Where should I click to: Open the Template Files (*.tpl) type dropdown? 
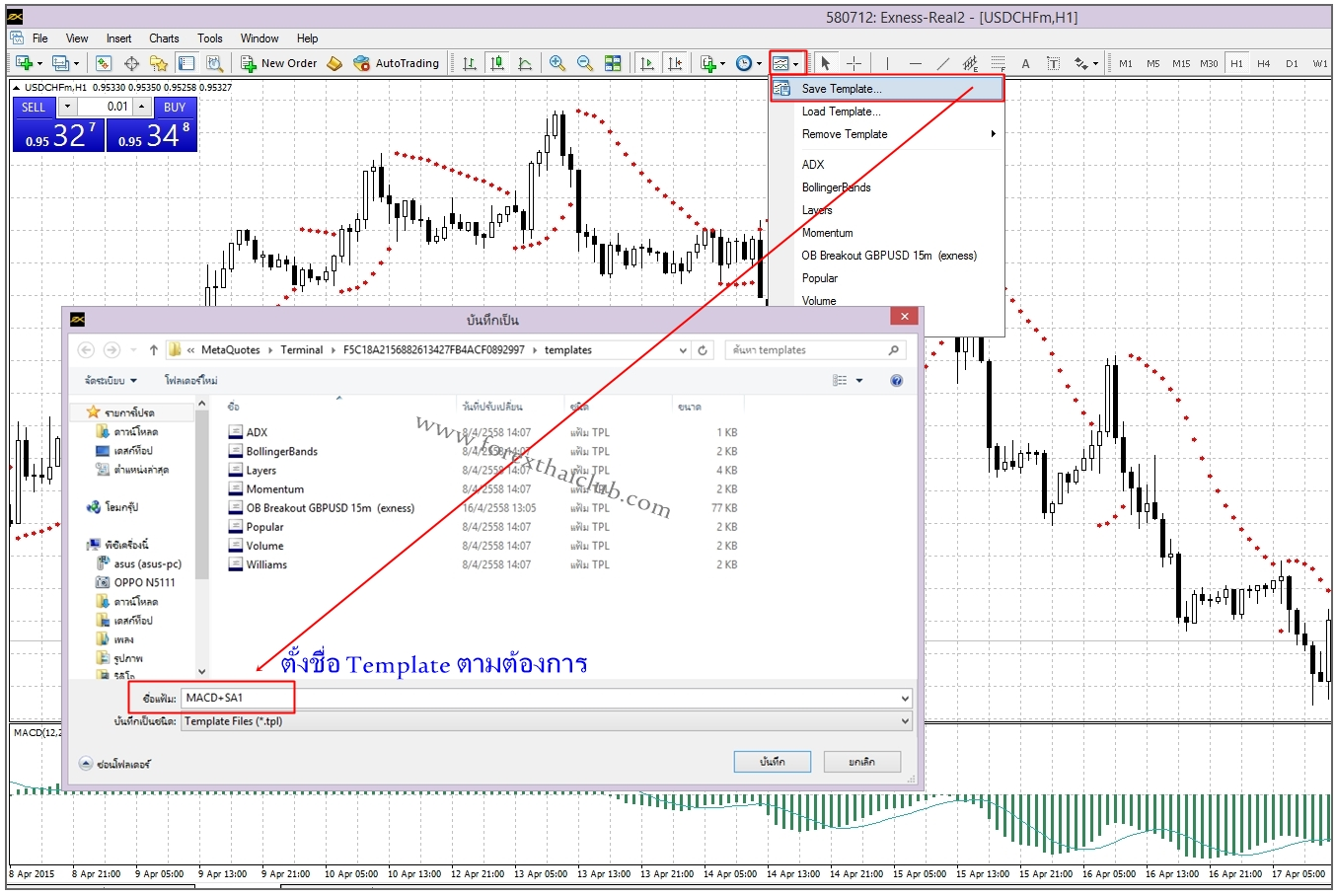pos(546,721)
